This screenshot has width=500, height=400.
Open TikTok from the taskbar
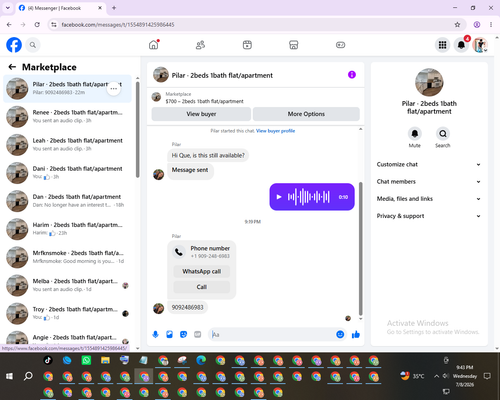pyautogui.click(x=48, y=360)
